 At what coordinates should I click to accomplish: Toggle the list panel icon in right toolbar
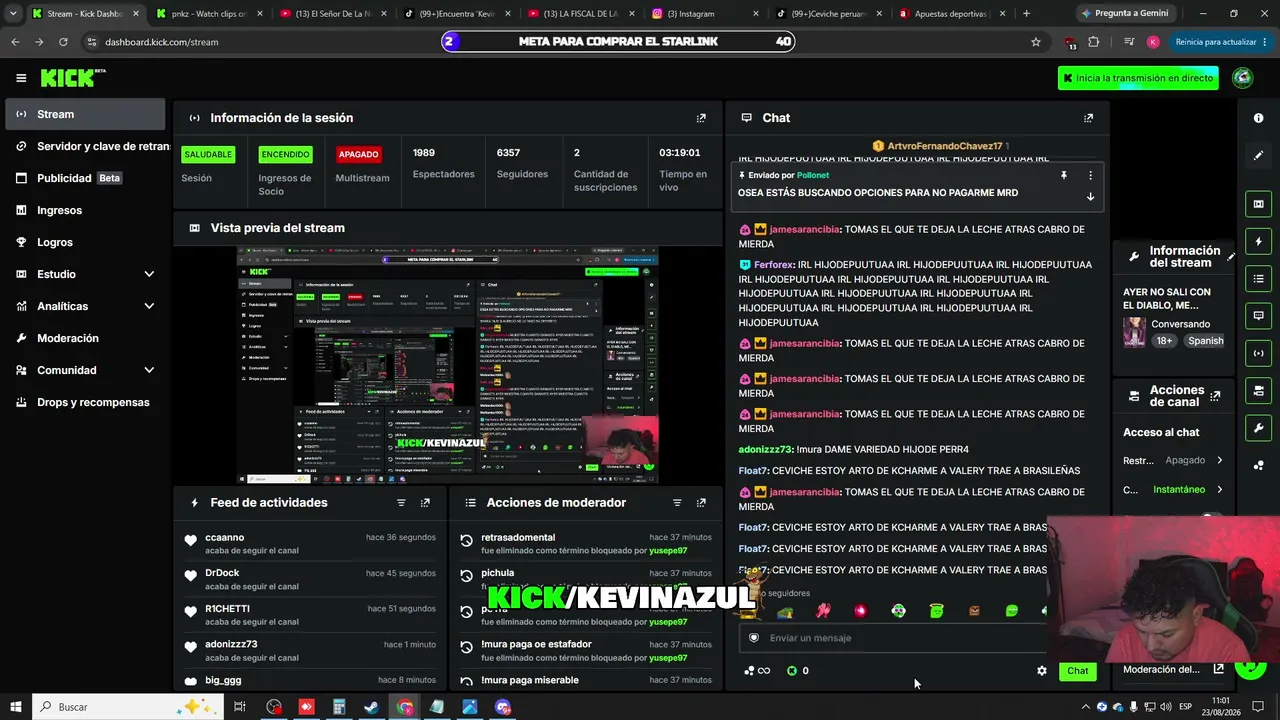point(1259,279)
